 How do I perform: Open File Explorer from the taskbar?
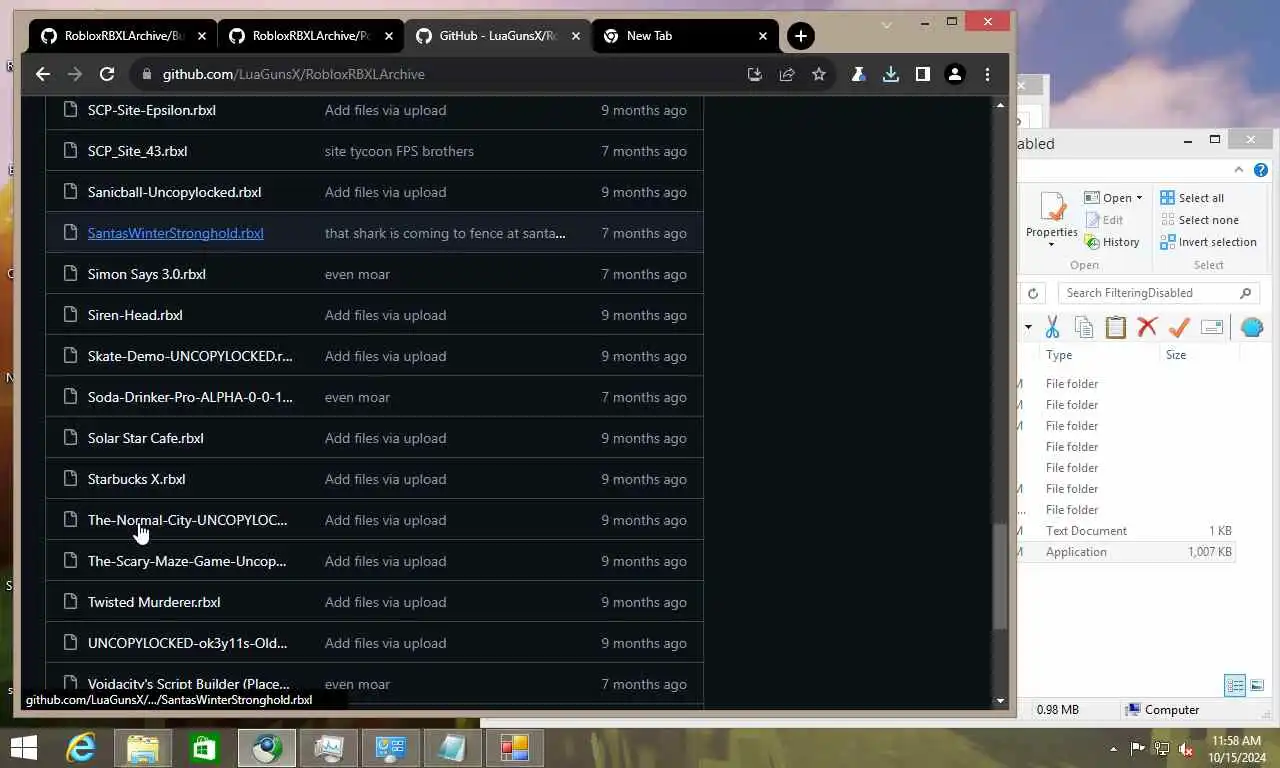click(143, 748)
